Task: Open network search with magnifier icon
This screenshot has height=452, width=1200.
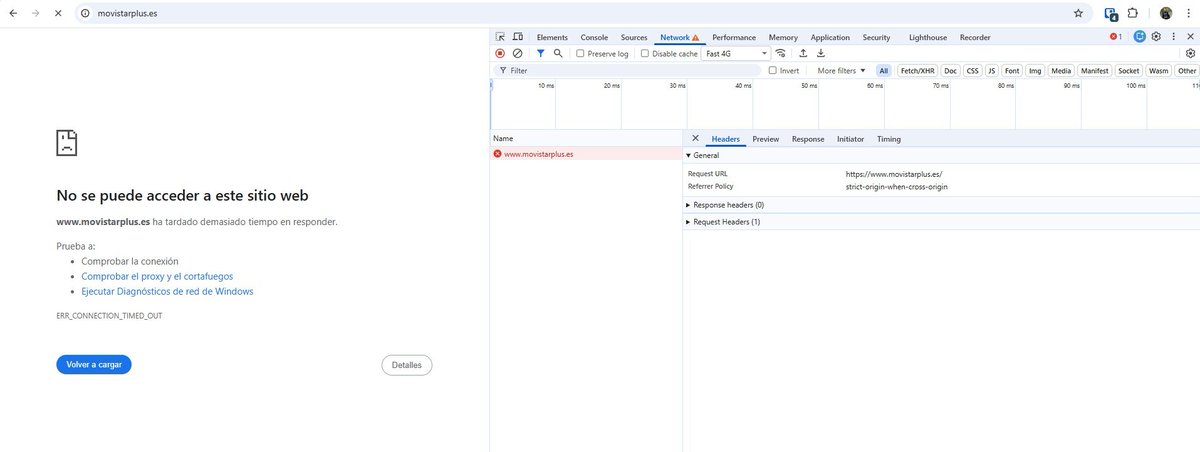Action: (558, 53)
